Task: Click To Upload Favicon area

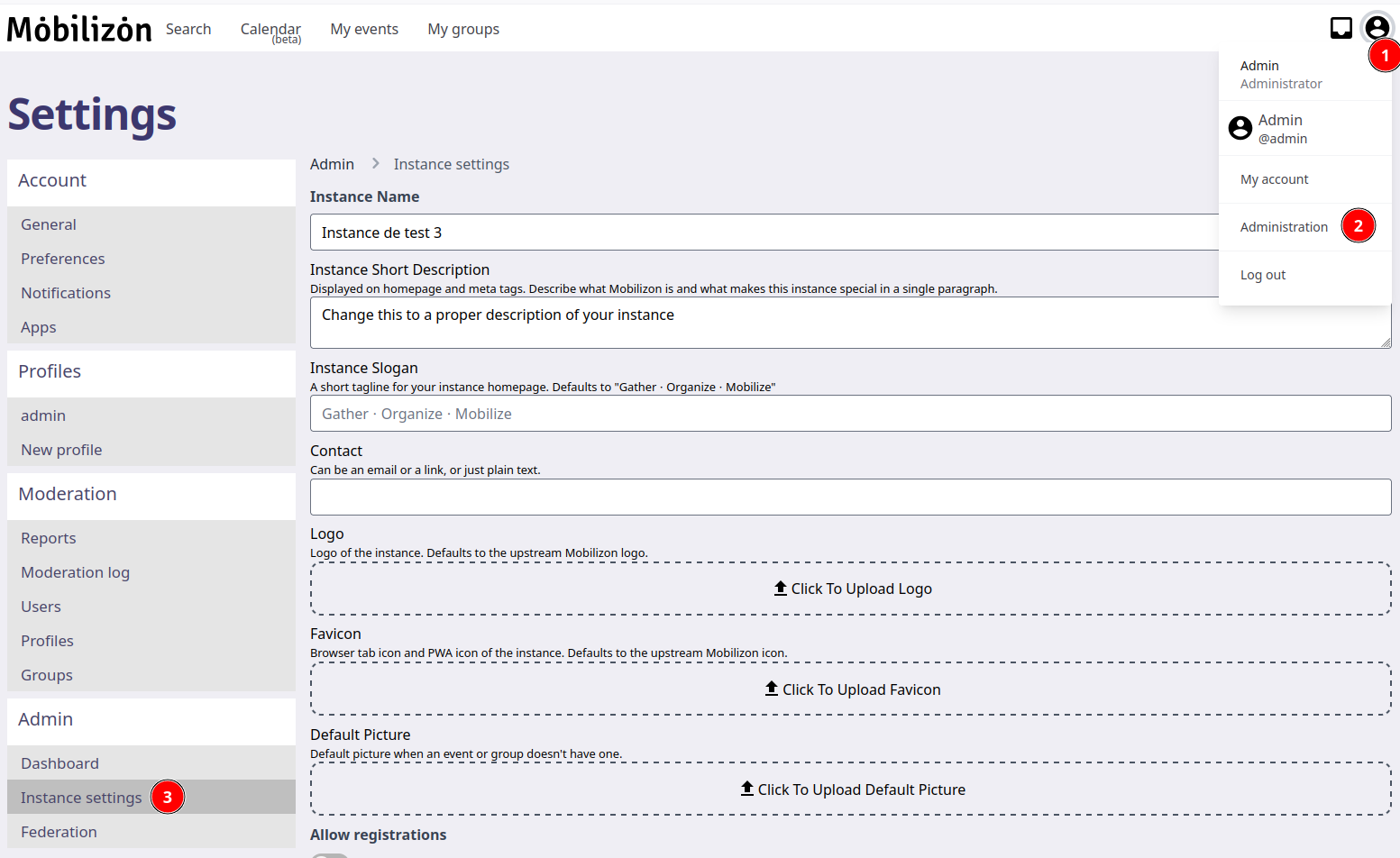Action: pos(850,689)
